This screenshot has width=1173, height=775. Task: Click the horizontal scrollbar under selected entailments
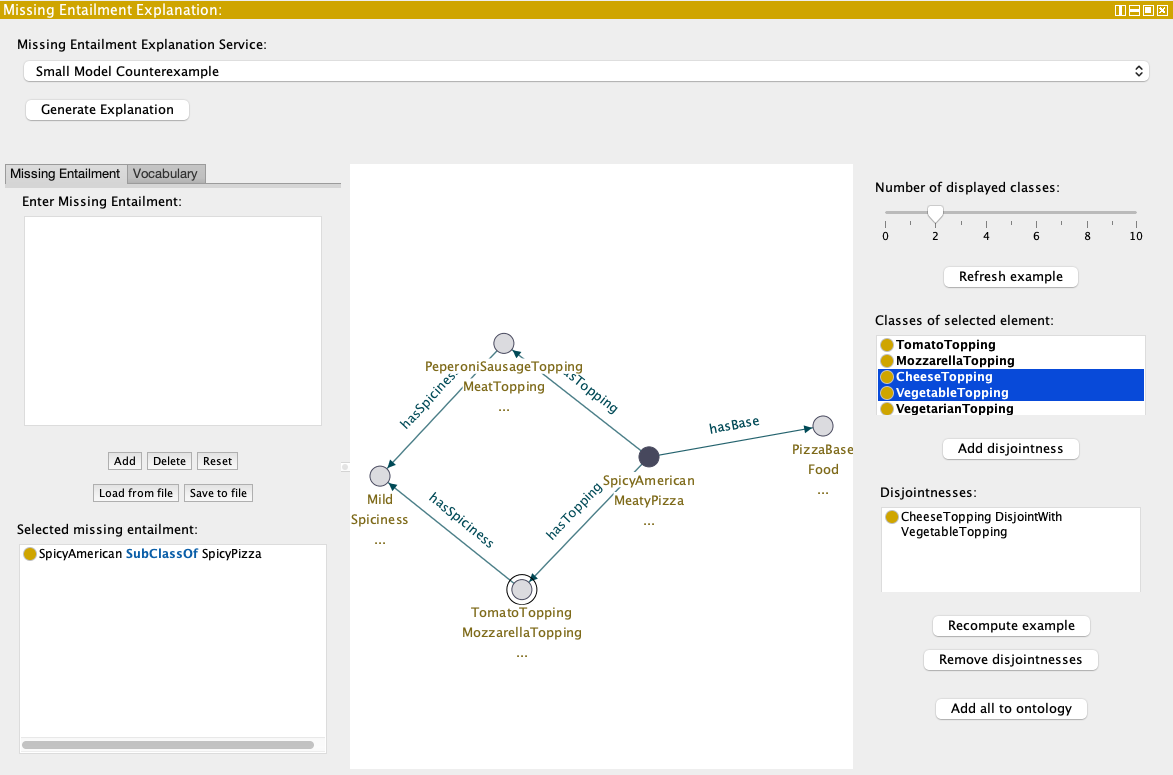point(167,745)
